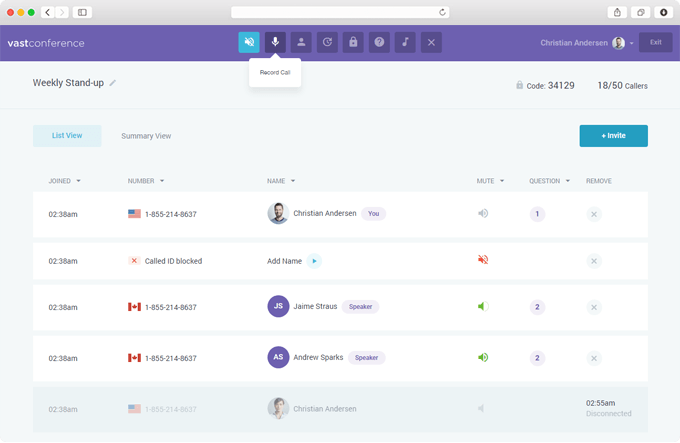Unmute the Called ID blocked caller
Viewport: 680px width, 443px height.
coord(483,260)
